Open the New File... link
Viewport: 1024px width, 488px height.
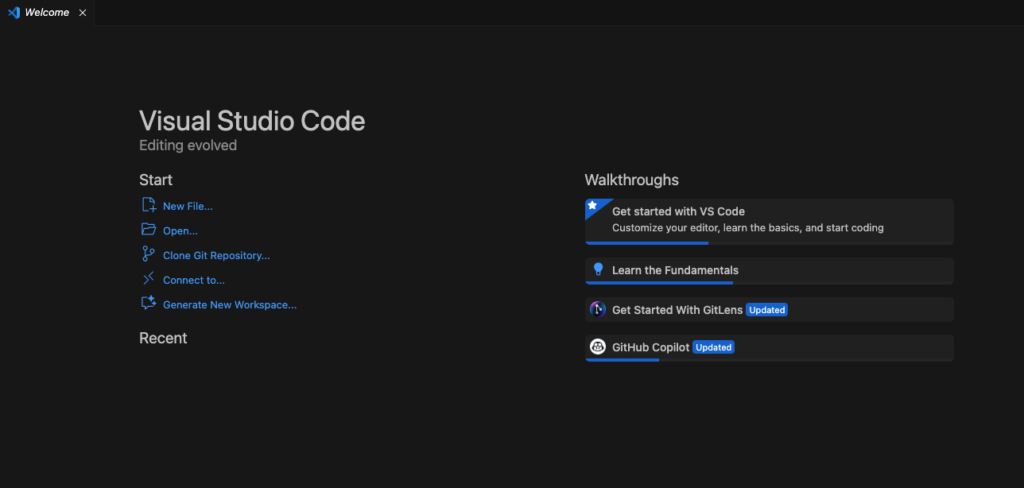(x=187, y=206)
